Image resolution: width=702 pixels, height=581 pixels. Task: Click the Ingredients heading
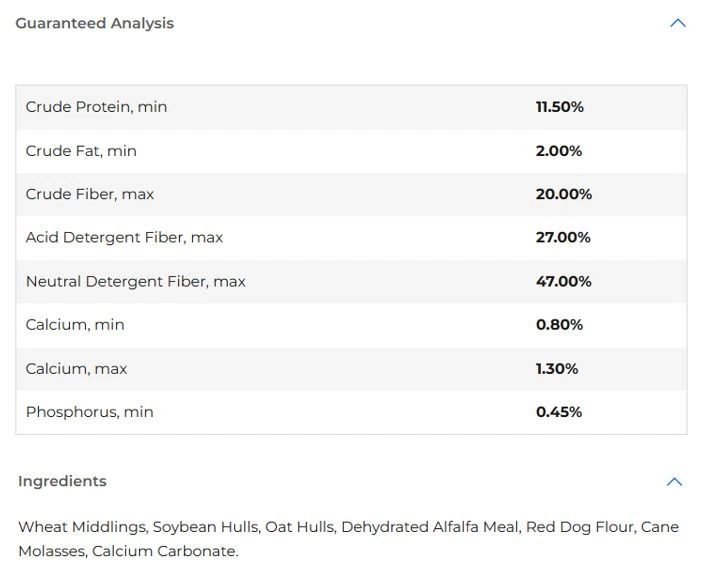click(x=62, y=481)
